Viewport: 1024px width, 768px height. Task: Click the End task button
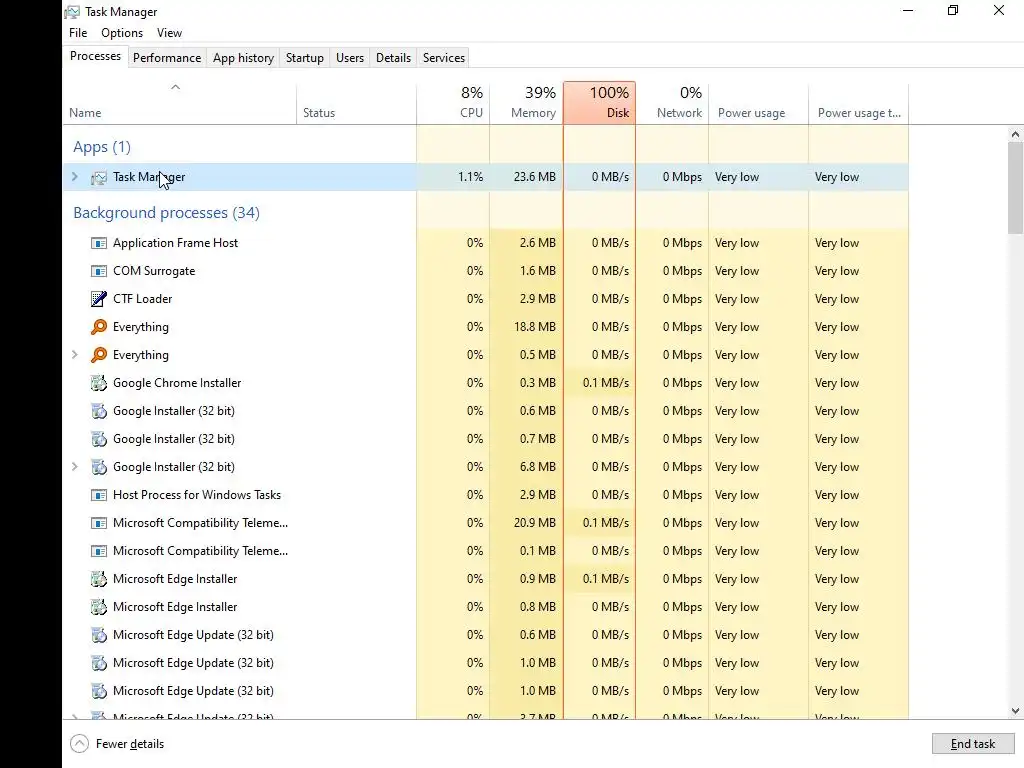pos(972,744)
